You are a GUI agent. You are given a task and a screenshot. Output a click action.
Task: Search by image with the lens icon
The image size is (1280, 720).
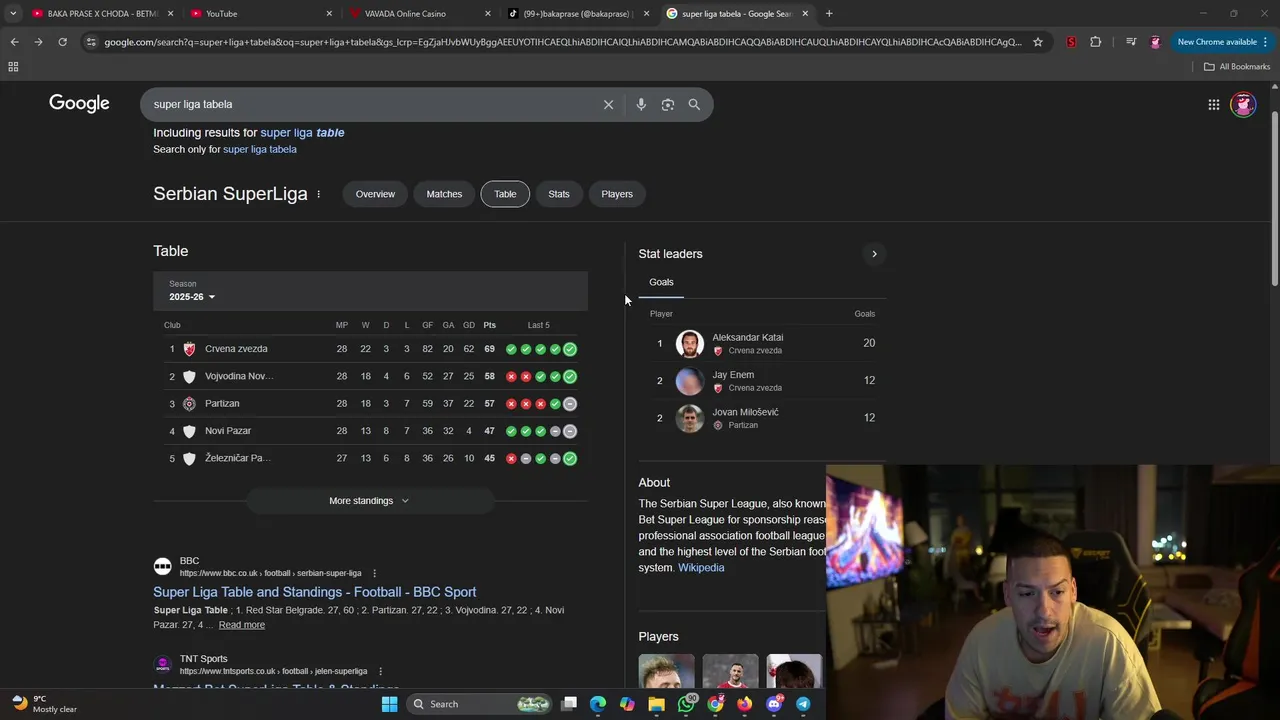pos(668,104)
